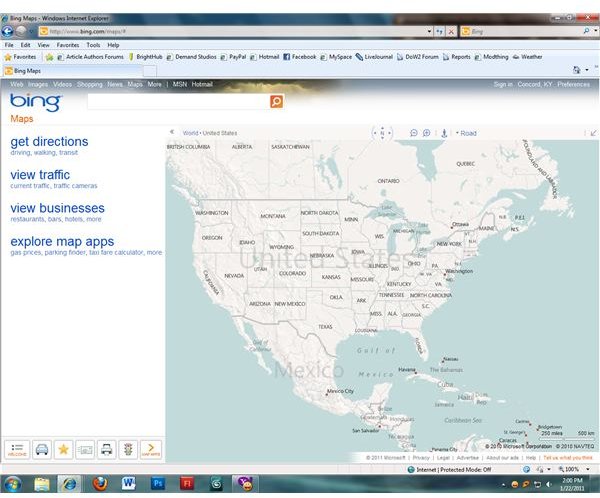Image resolution: width=600 pixels, height=498 pixels.
Task: Click the car directions icon in bottom toolbar
Action: click(x=42, y=449)
